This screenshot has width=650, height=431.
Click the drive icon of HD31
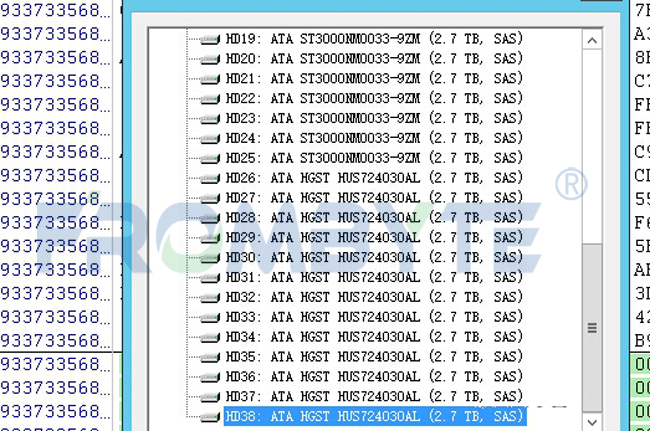(x=210, y=278)
